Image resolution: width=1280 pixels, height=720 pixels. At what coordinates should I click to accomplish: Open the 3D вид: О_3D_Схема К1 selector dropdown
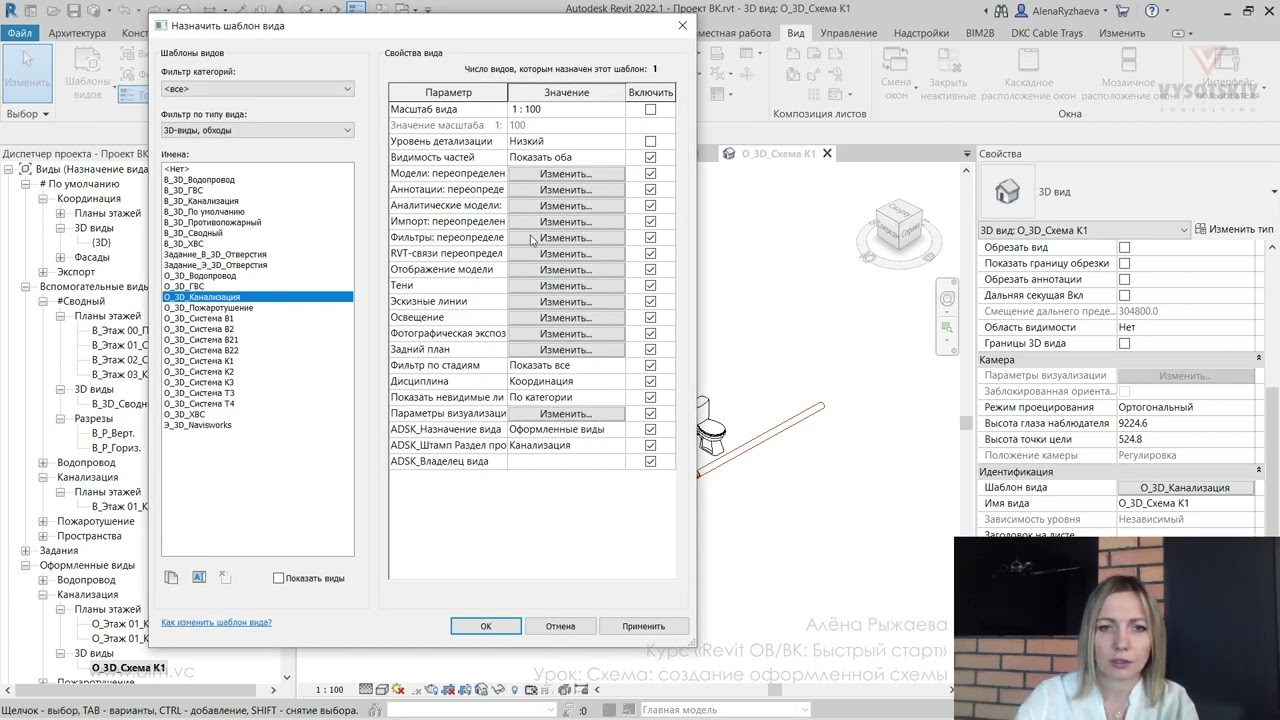click(1084, 230)
